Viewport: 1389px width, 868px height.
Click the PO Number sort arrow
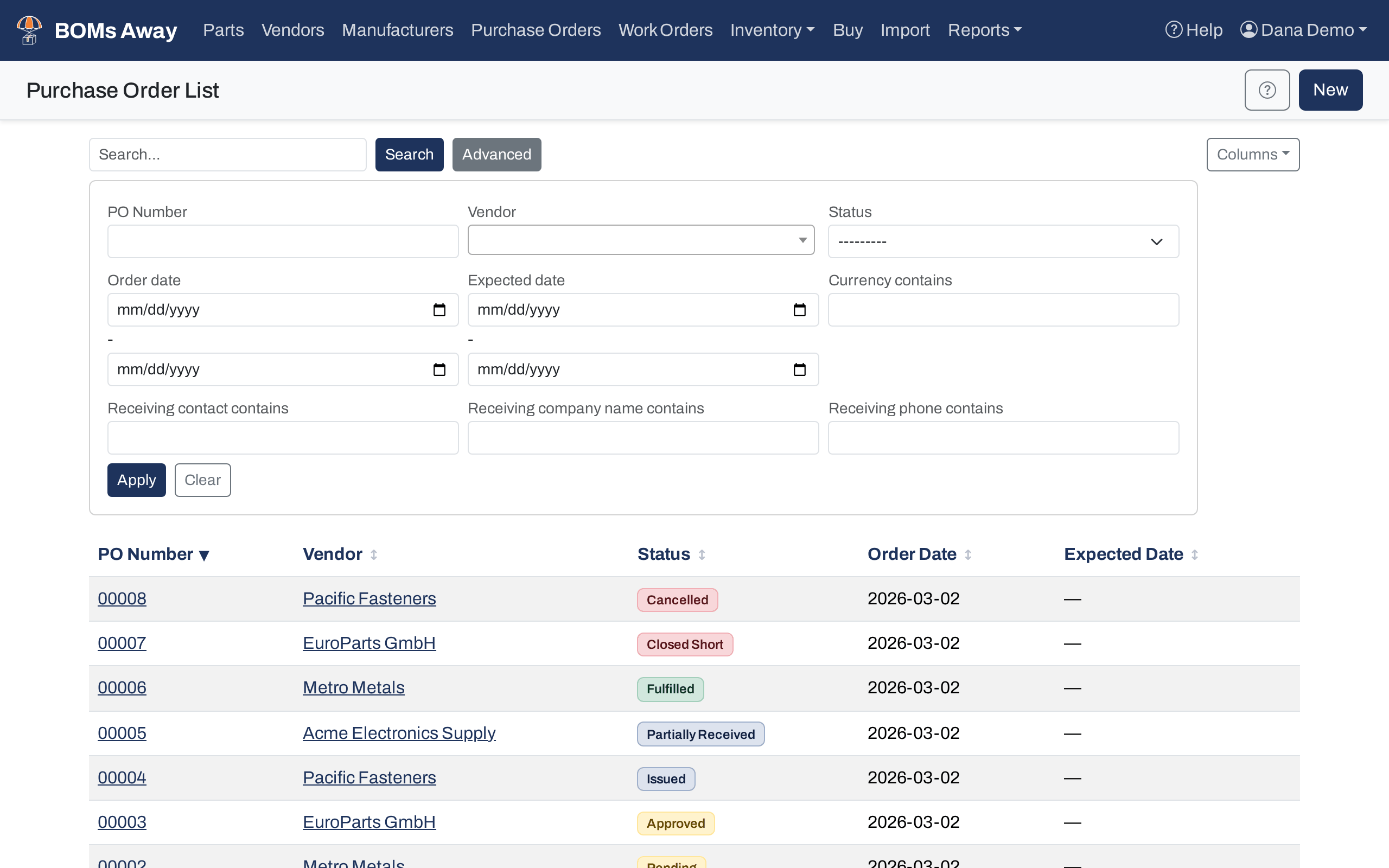pyautogui.click(x=204, y=555)
